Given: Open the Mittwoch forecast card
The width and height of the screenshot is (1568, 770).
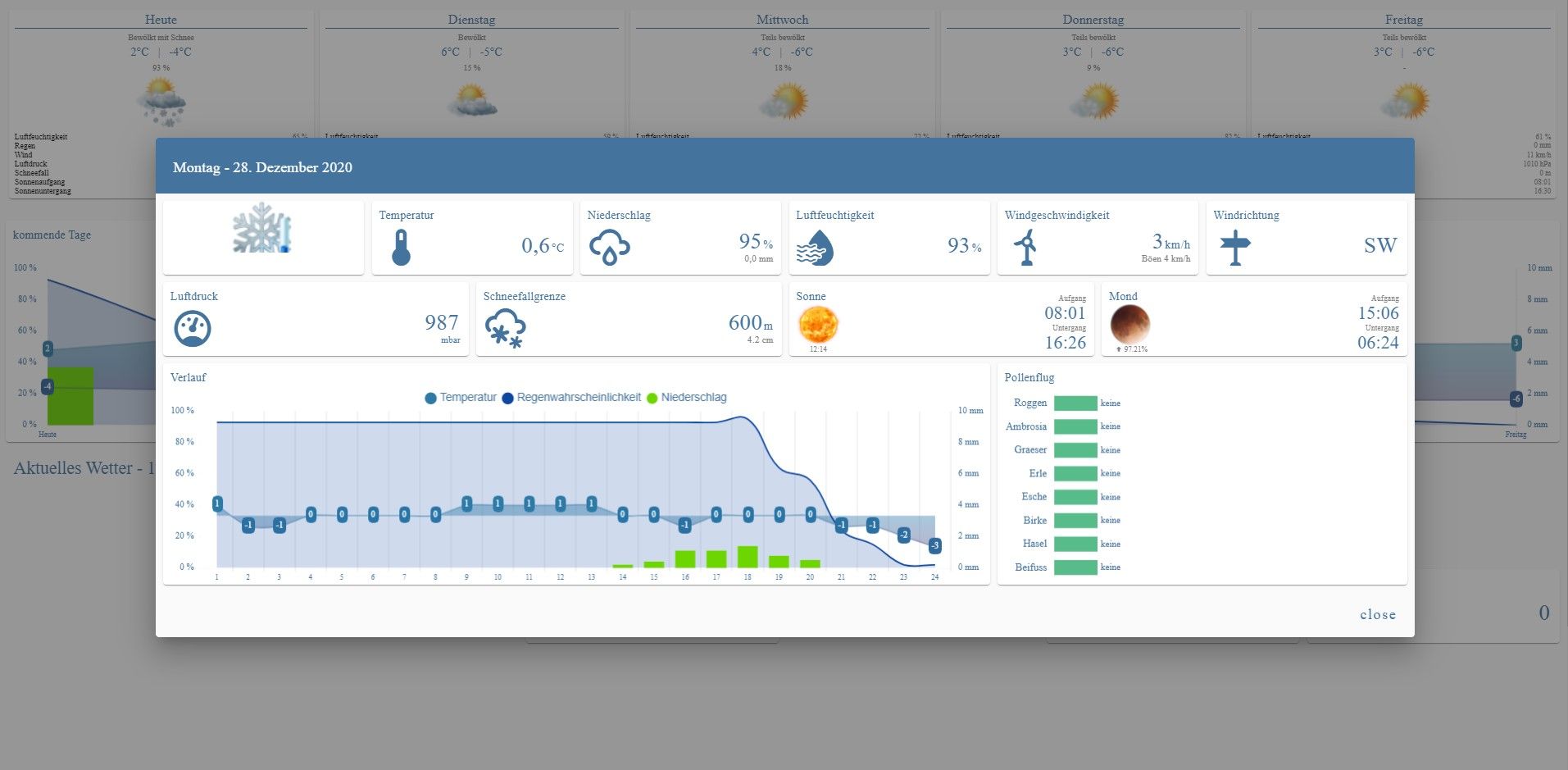Looking at the screenshot, I should point(783,74).
